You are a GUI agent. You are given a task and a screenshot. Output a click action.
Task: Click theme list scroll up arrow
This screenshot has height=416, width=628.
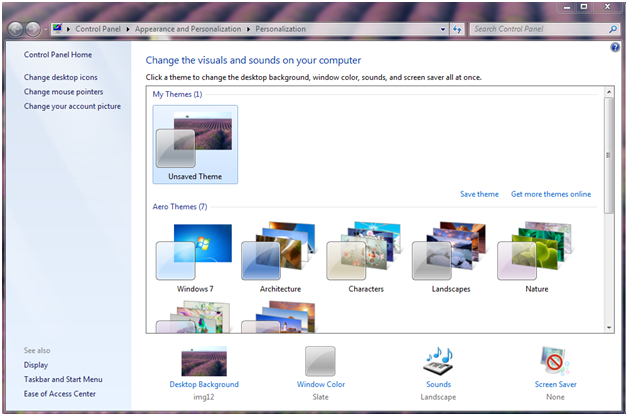tap(609, 92)
